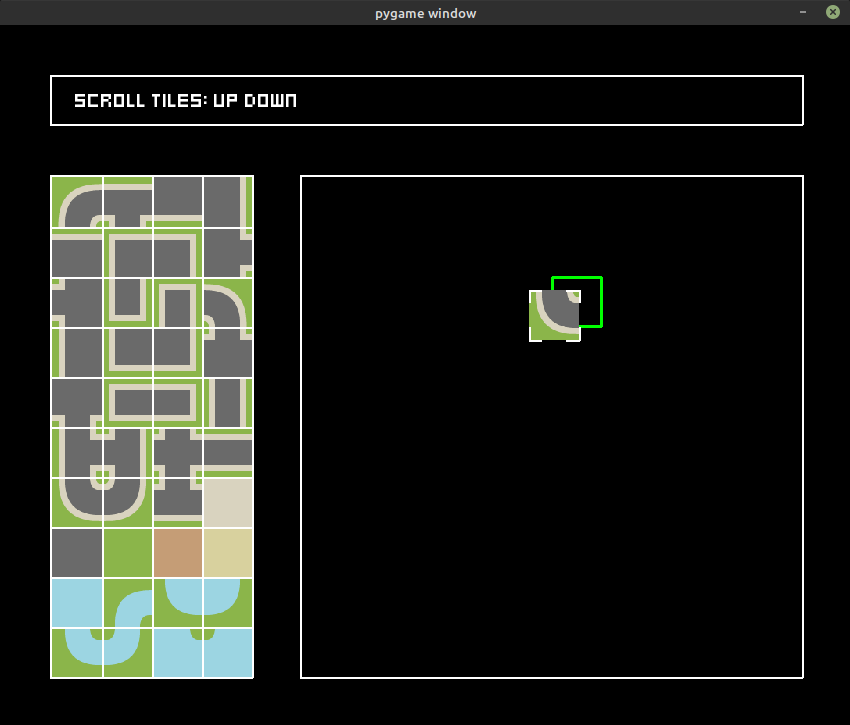Select the curb loop's top-left corner tile
This screenshot has width=850, height=725.
(128, 252)
